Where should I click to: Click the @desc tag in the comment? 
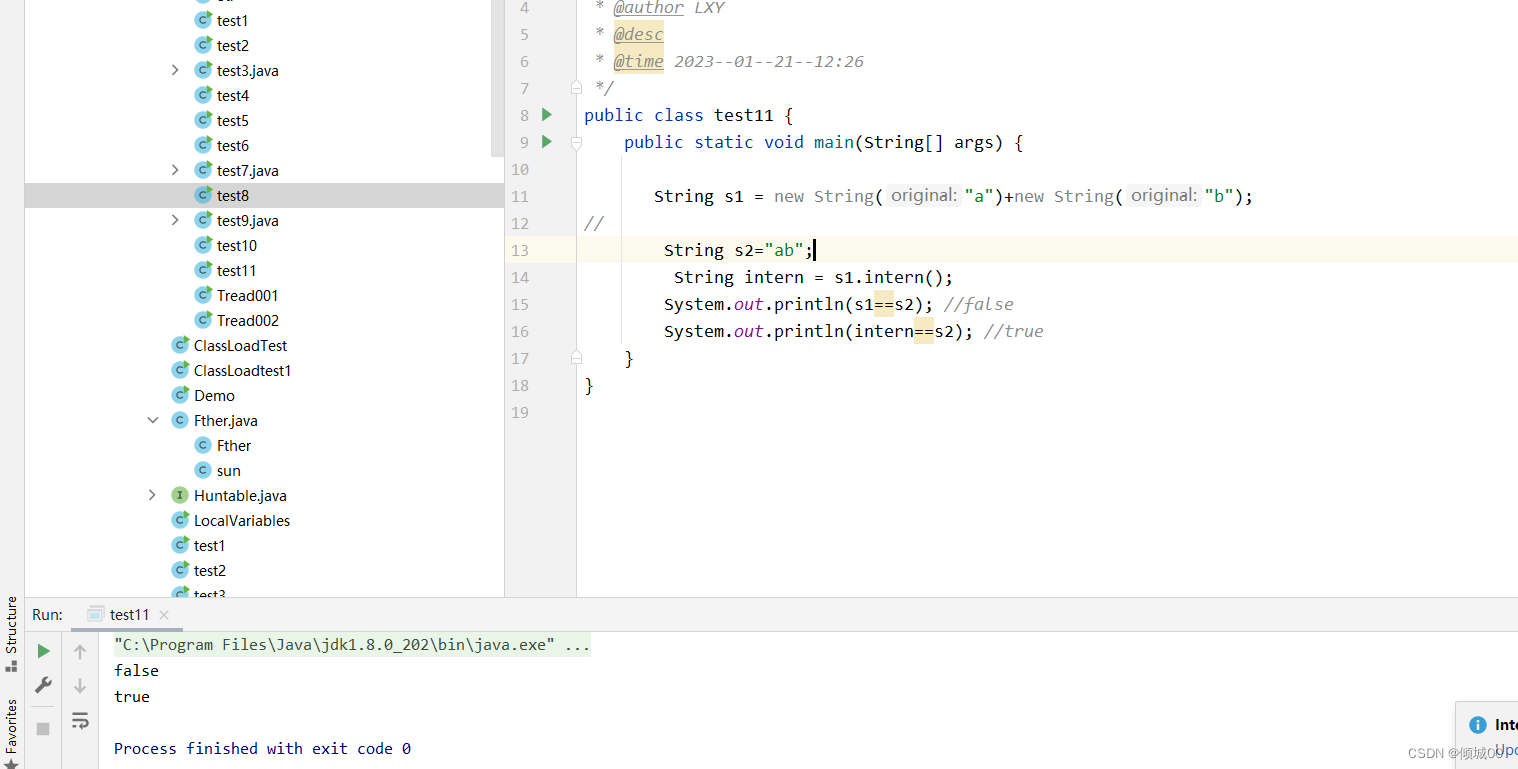tap(638, 34)
